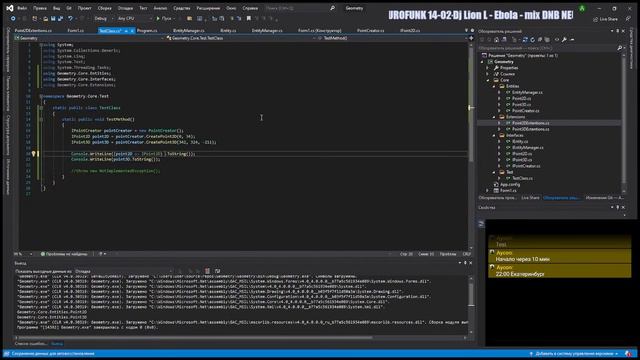Click the pin icon of Solution Explorer panel
The height and width of the screenshot is (360, 640).
(x=618, y=31)
